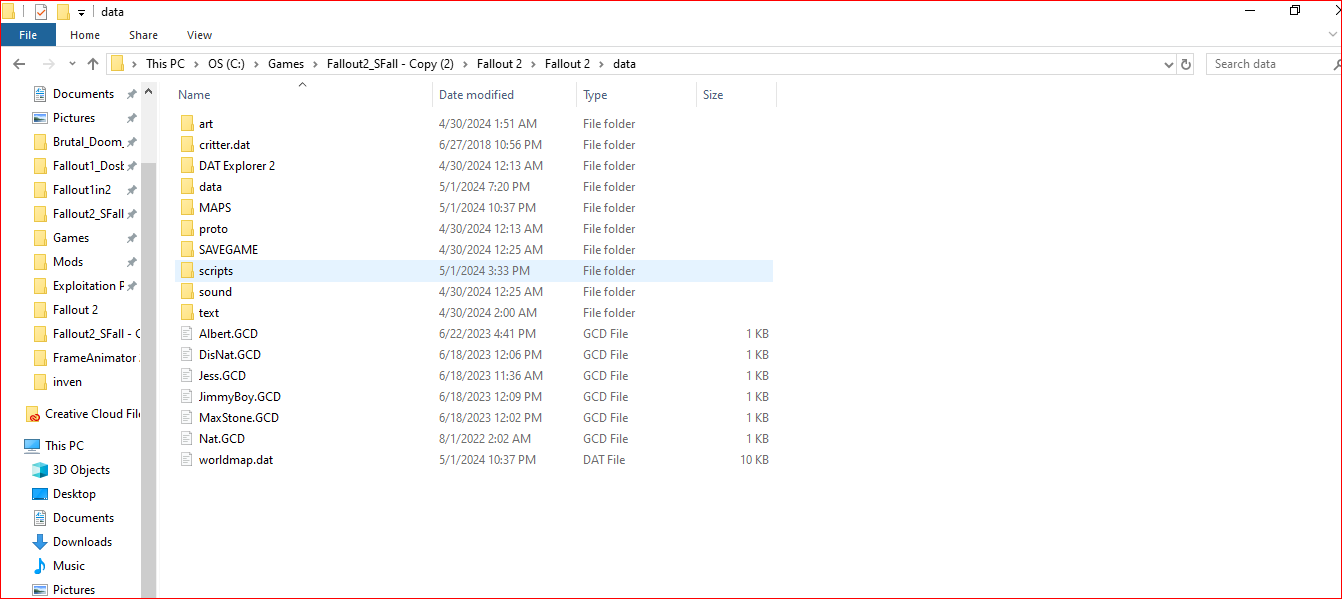Click the text folder icon
Viewport: 1342px width, 599px height.
tap(187, 313)
